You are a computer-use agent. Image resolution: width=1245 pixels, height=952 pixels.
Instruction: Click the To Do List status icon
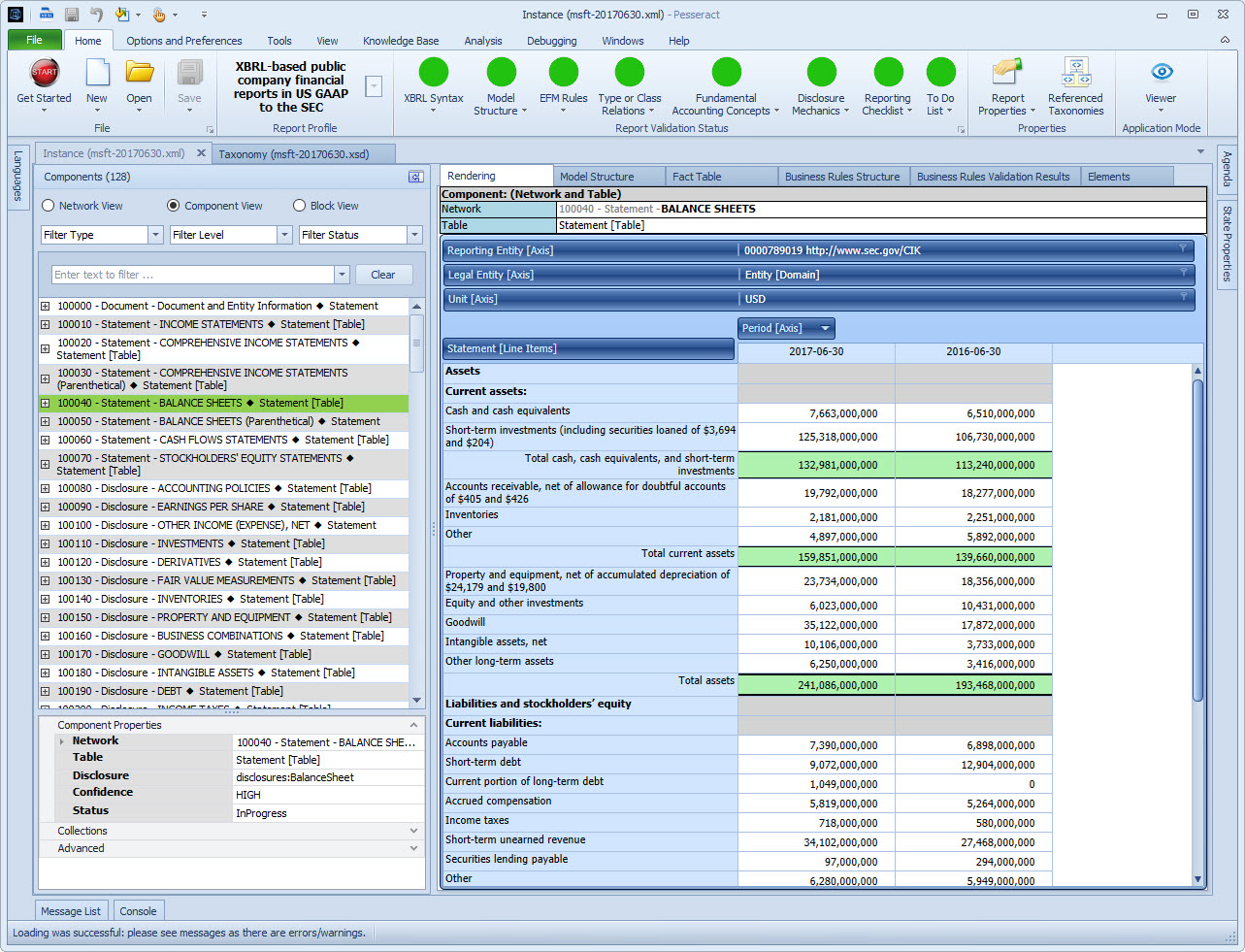[x=940, y=72]
